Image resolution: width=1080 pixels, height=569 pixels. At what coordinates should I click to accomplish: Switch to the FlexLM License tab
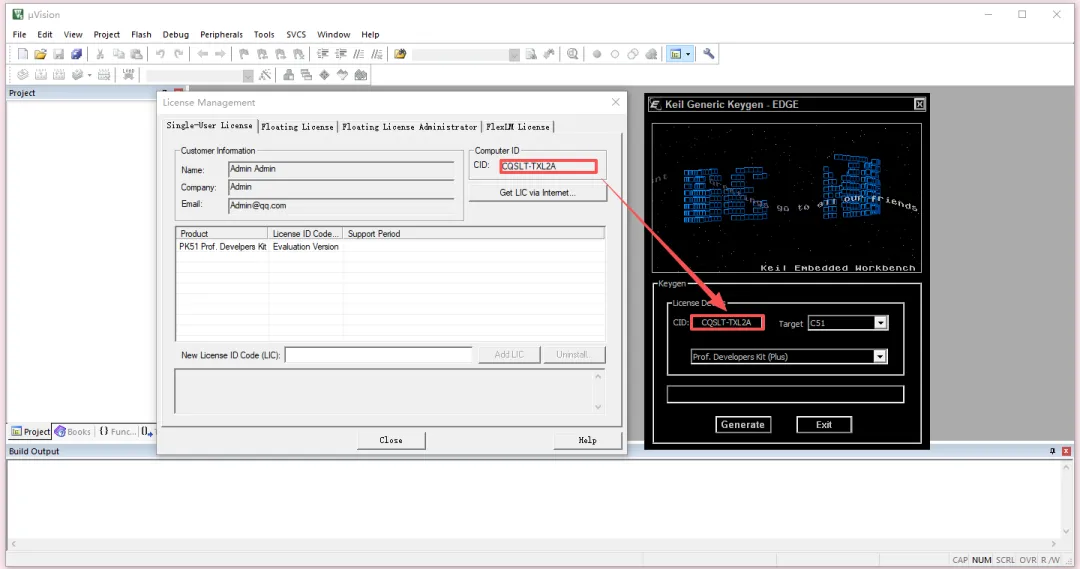click(x=518, y=127)
